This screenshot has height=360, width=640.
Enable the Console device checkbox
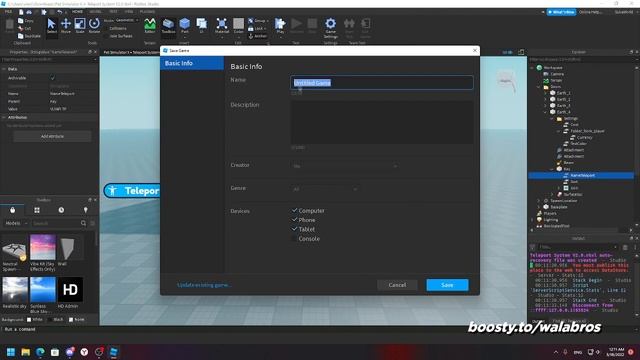294,238
